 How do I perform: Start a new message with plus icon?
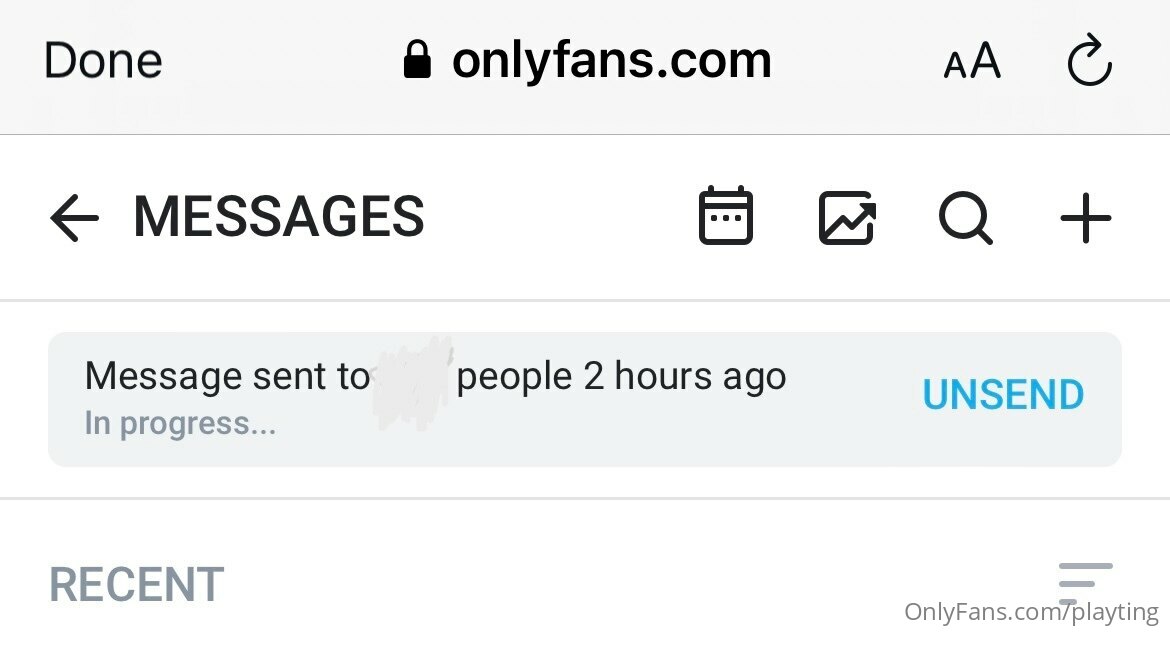click(1085, 217)
